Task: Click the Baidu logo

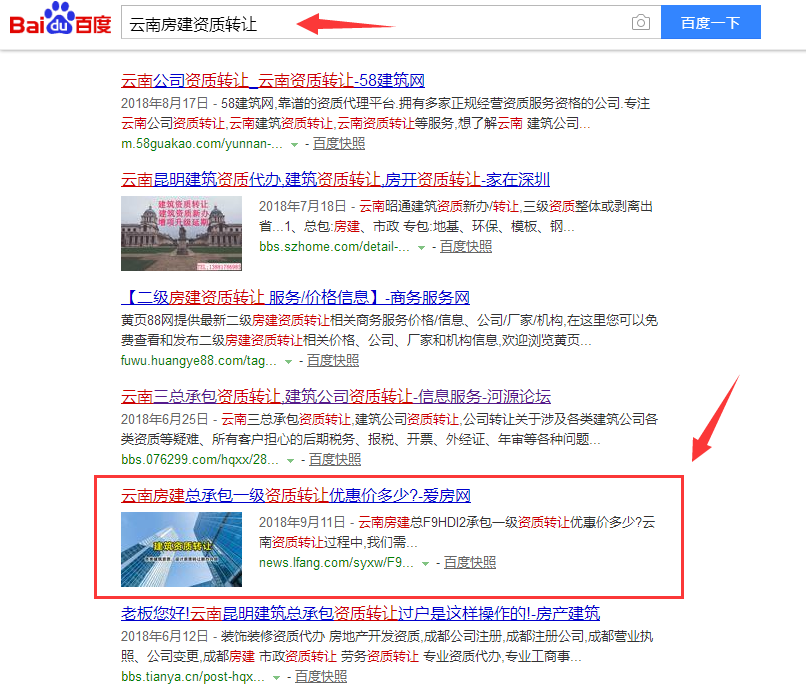Action: [x=61, y=20]
